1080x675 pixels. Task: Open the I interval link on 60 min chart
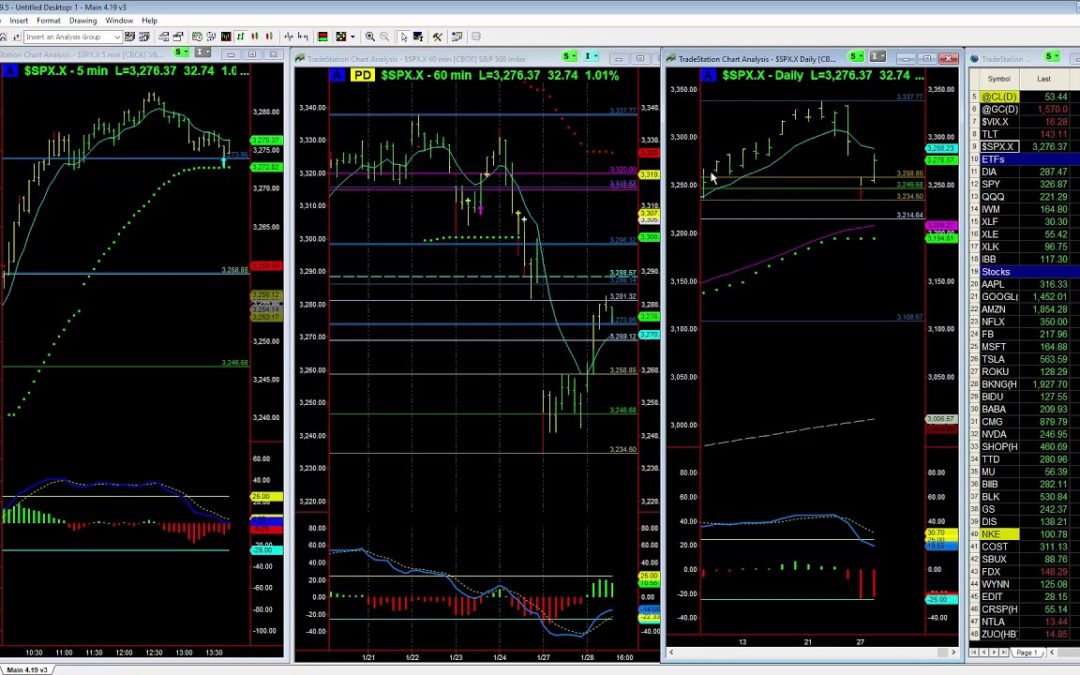tap(590, 56)
